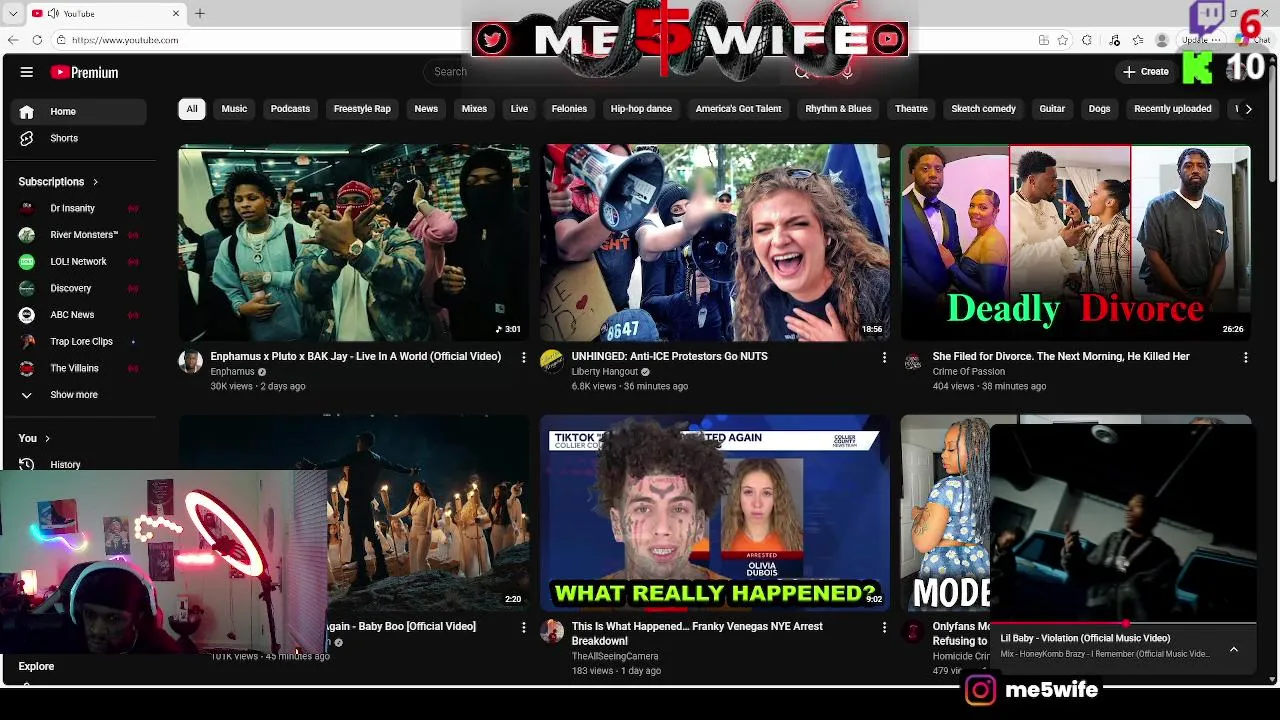
Task: Select the News filter chip
Action: 426,109
